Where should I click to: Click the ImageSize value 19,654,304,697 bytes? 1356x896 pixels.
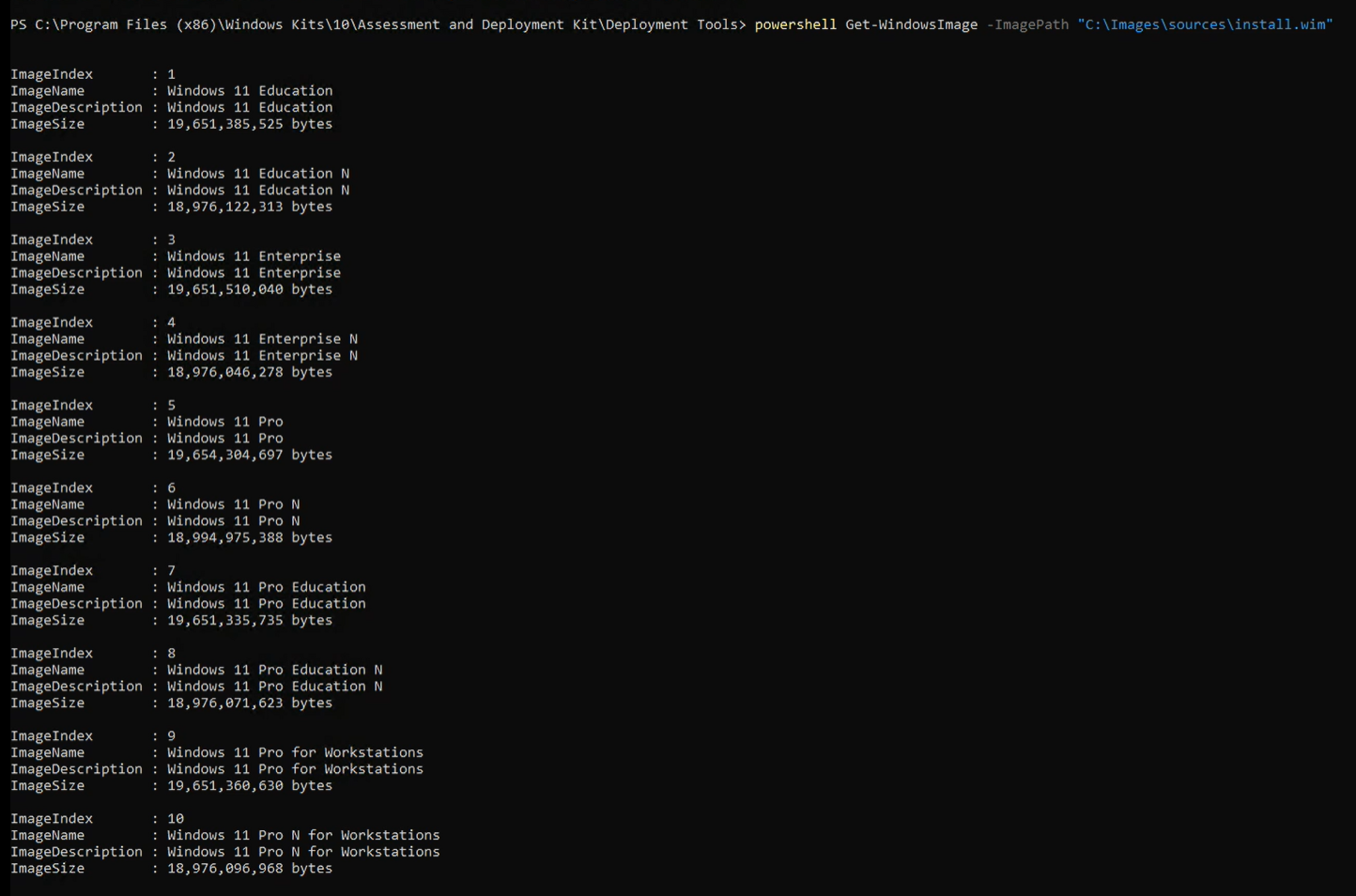(249, 456)
